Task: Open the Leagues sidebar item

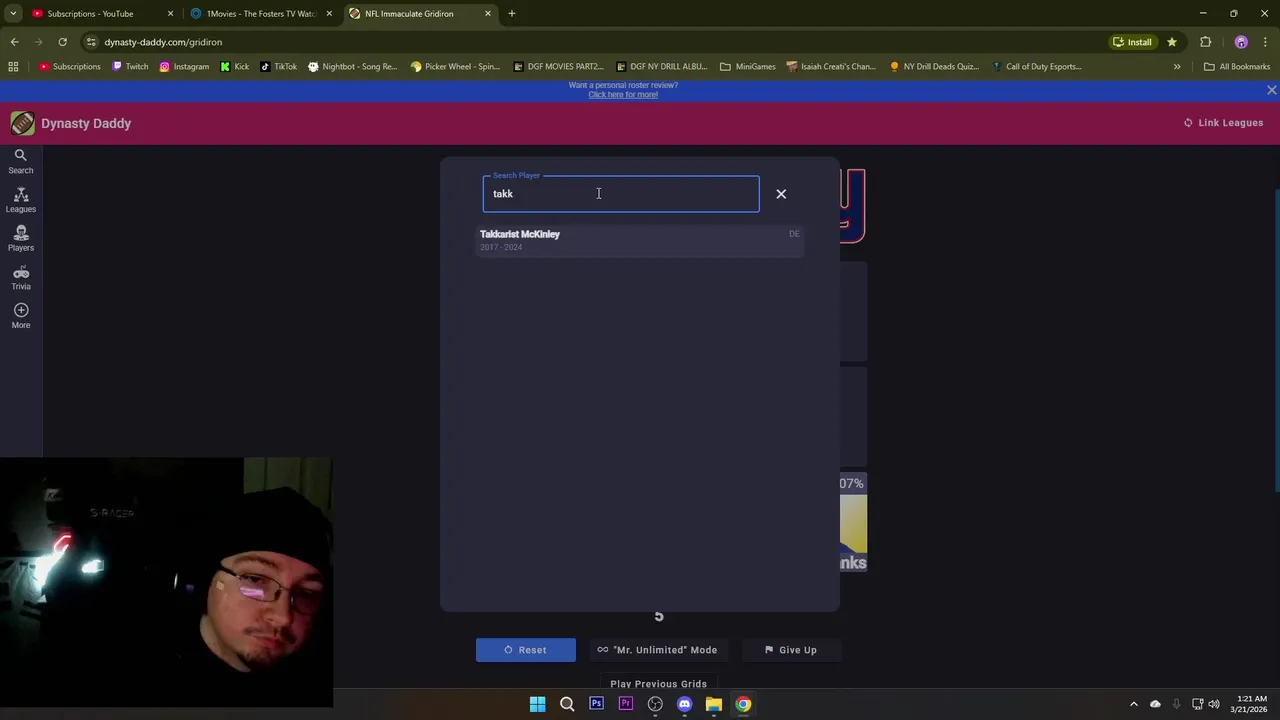Action: 20,200
